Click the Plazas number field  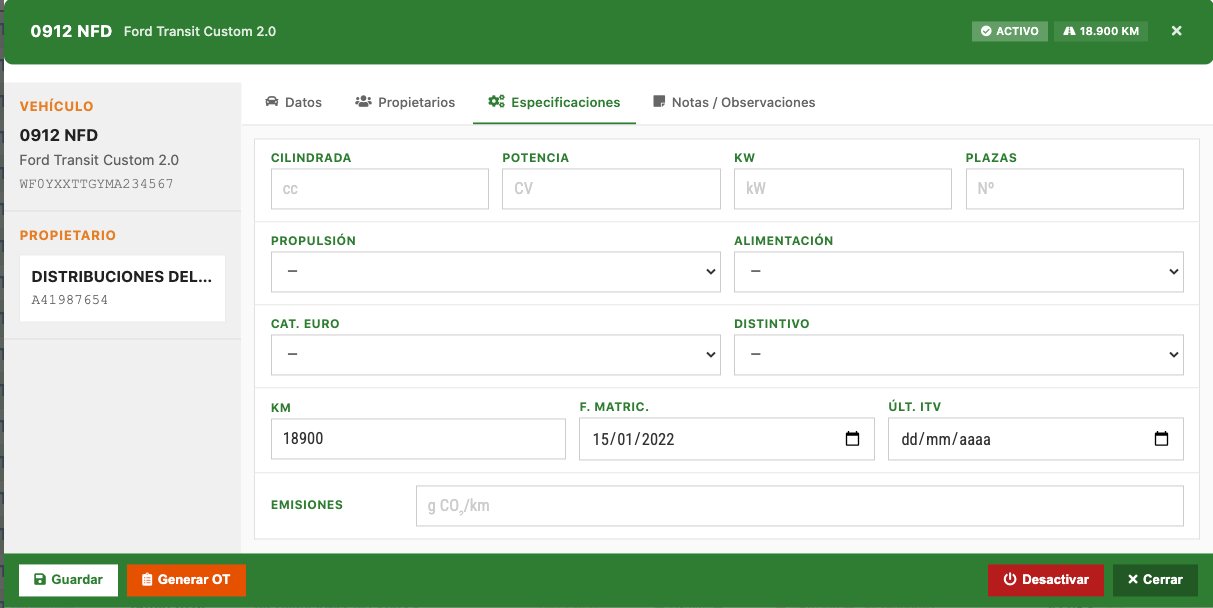point(1075,188)
